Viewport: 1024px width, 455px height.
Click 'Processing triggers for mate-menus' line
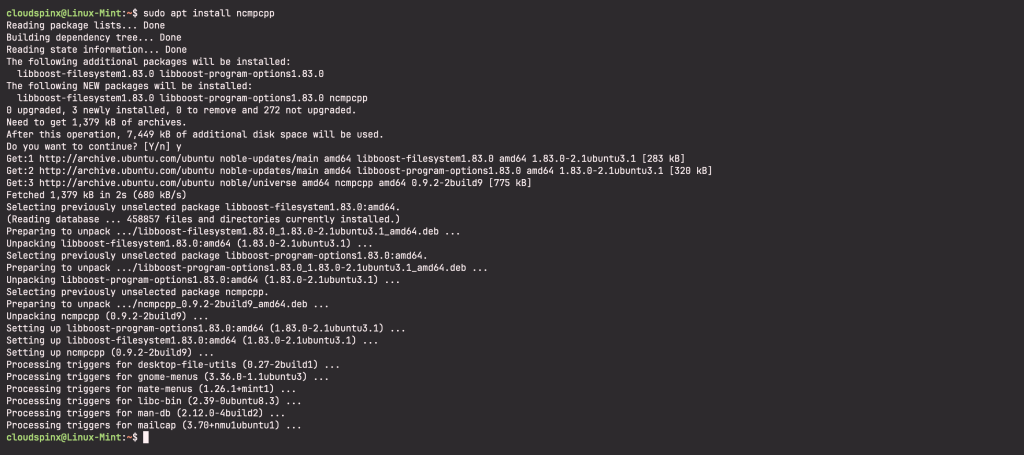coord(152,389)
